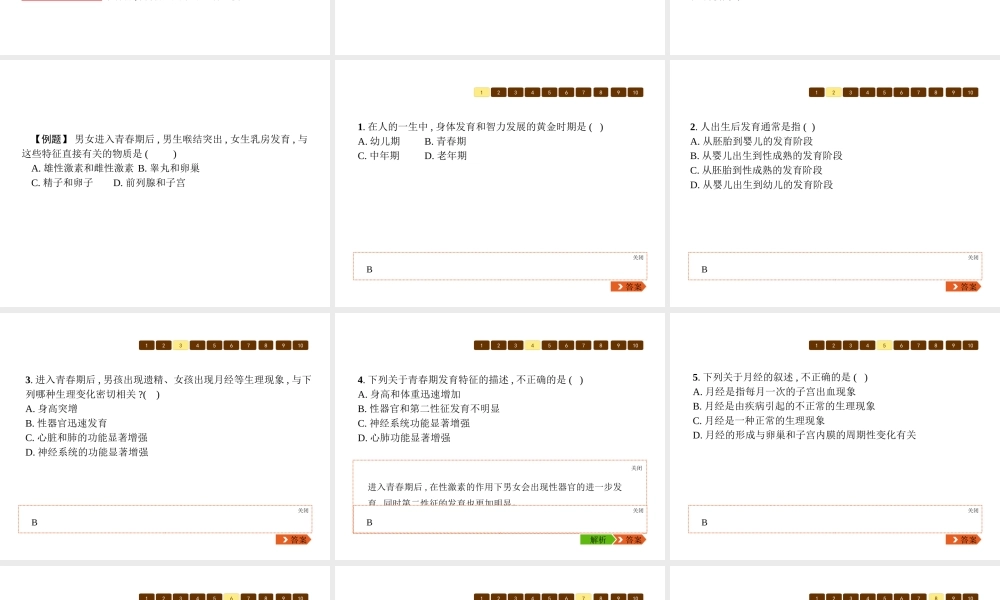The height and width of the screenshot is (600, 1000).
Task: Click 答案 button on question 3 slide
Action: (293, 539)
